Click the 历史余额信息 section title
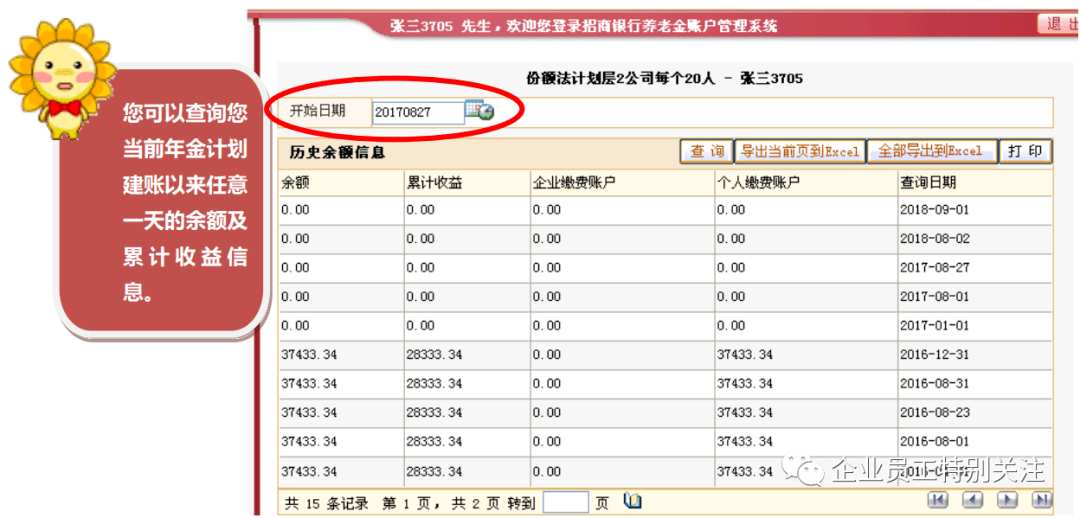This screenshot has height=518, width=1080. 338,153
